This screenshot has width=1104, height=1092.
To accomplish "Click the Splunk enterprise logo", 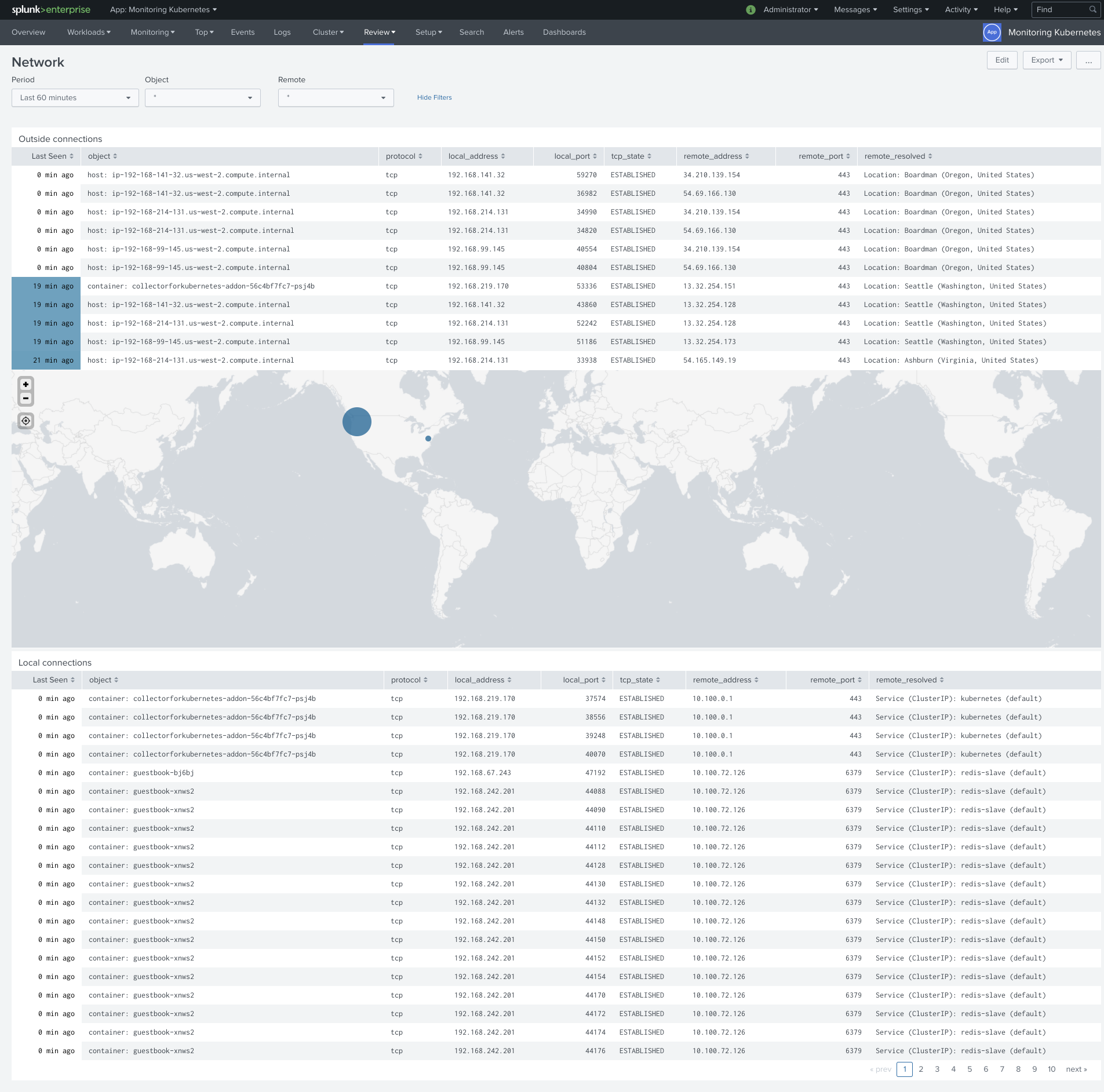I will [51, 10].
